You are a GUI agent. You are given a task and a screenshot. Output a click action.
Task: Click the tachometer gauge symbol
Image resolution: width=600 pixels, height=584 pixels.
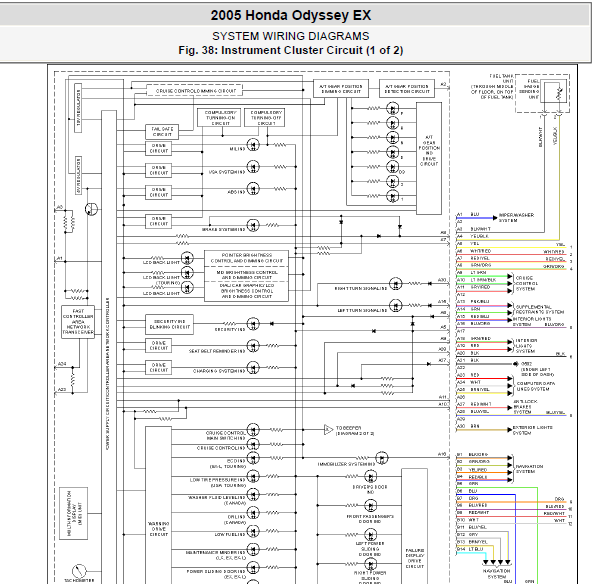coord(79,571)
